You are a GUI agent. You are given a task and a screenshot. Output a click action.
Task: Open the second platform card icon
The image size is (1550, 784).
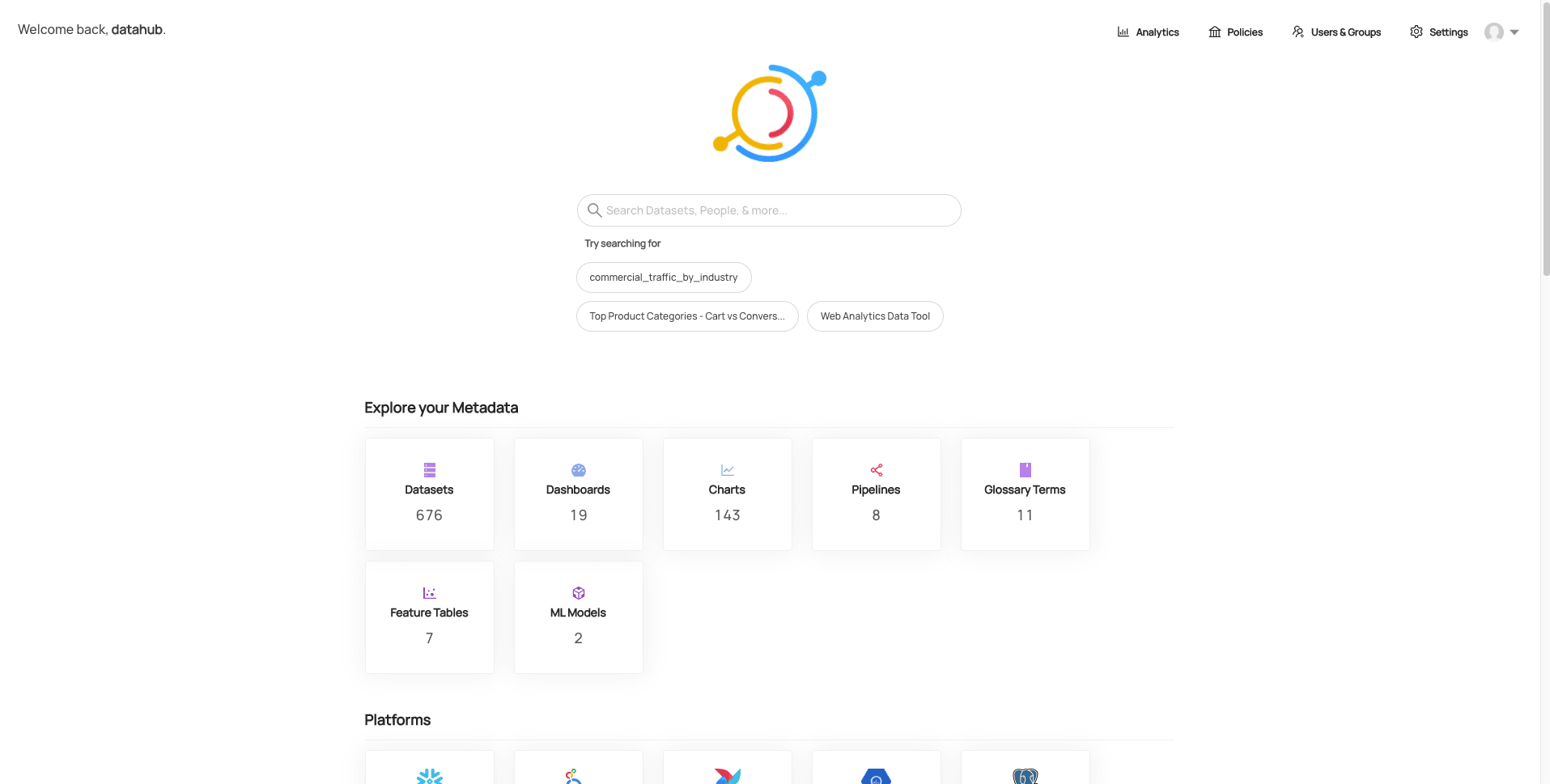click(x=573, y=777)
